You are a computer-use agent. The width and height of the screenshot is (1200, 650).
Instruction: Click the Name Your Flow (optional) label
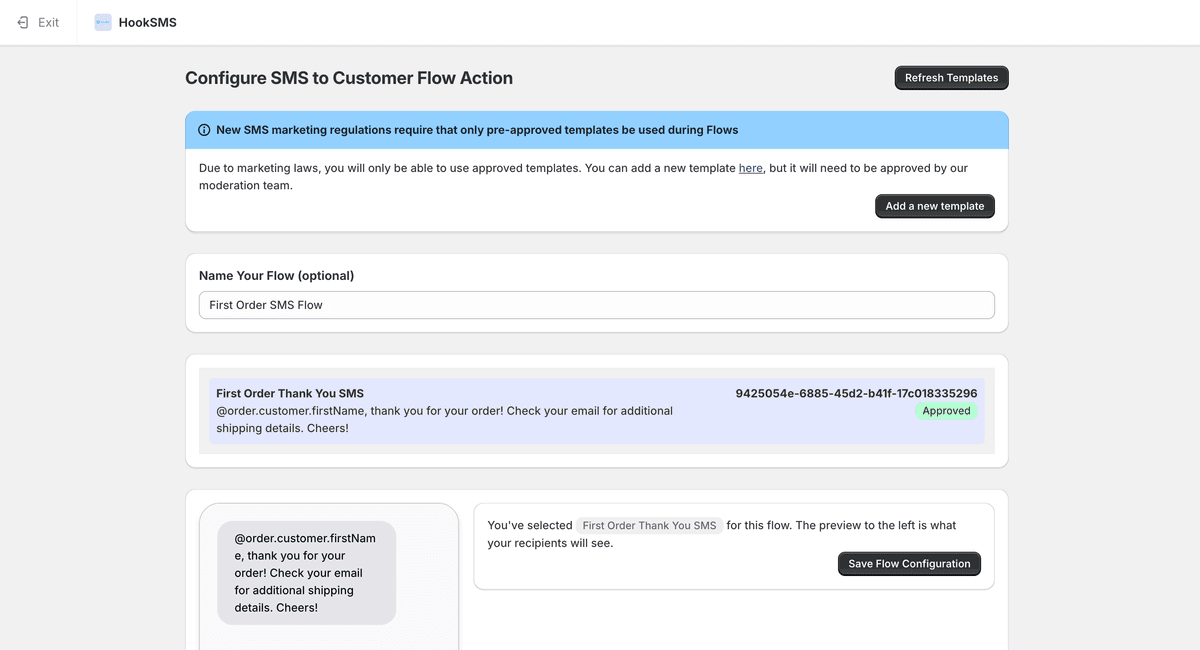pos(276,276)
